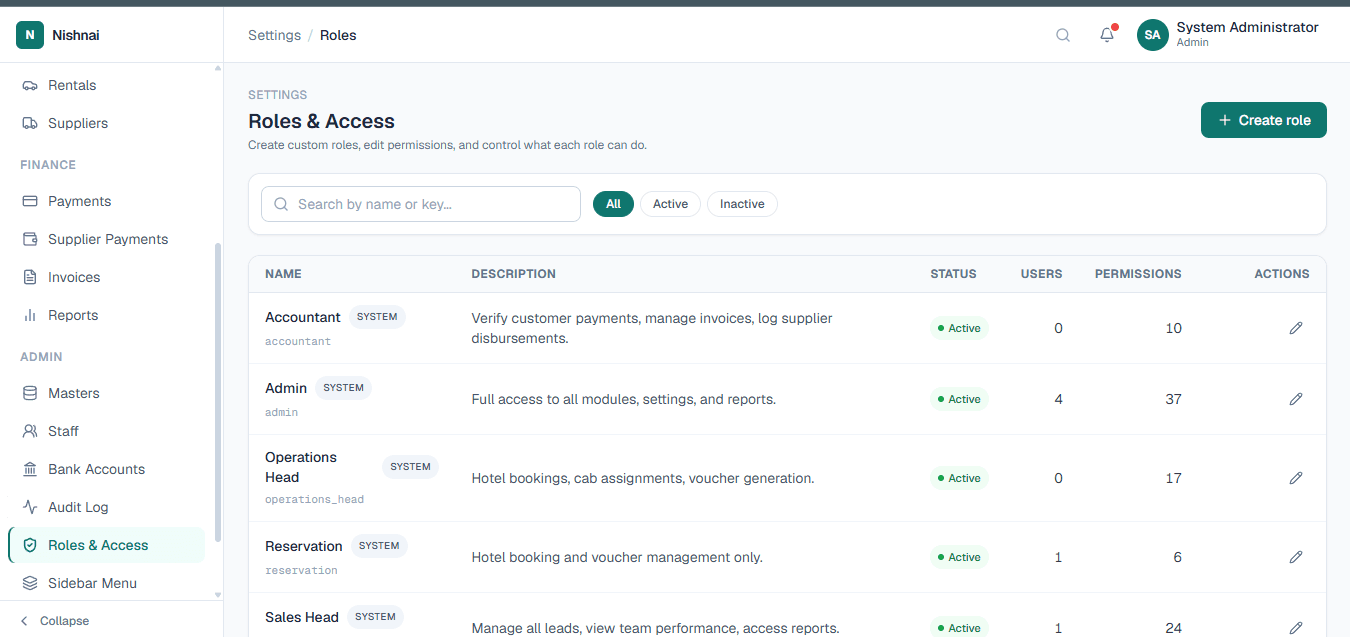
Task: Click the Invoices document icon
Action: point(30,277)
